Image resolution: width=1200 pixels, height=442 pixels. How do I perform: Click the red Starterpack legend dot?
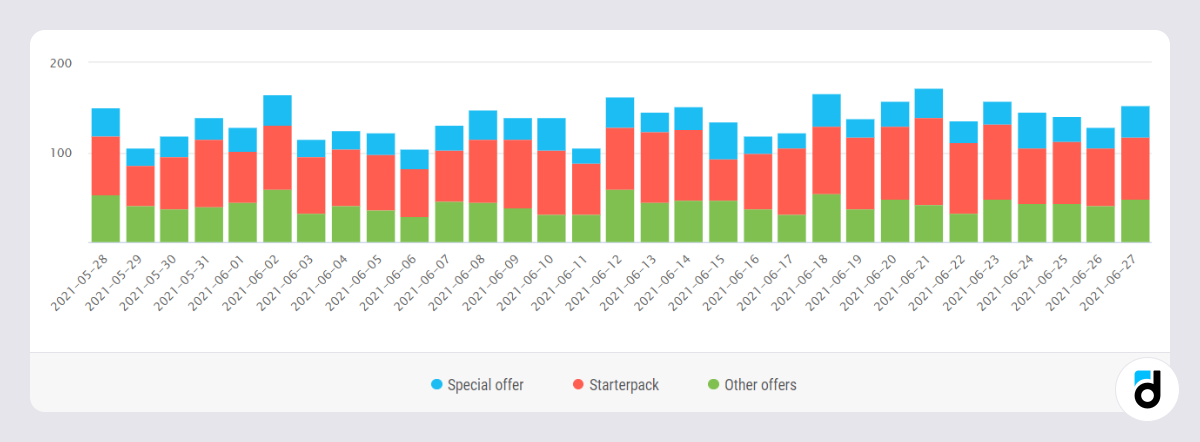coord(578,385)
